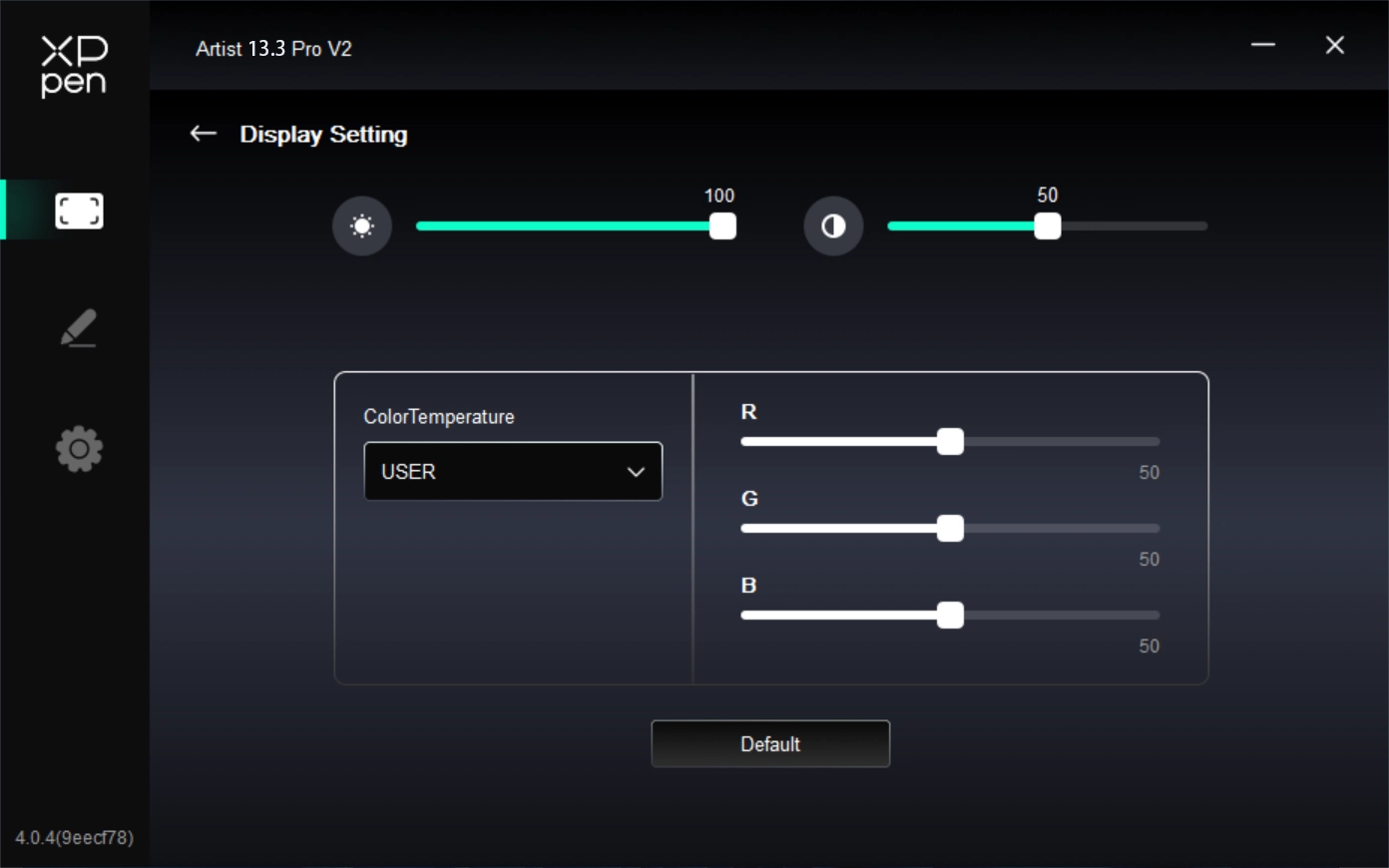The image size is (1389, 868).
Task: Click the contrast half-circle icon
Action: [x=833, y=226]
